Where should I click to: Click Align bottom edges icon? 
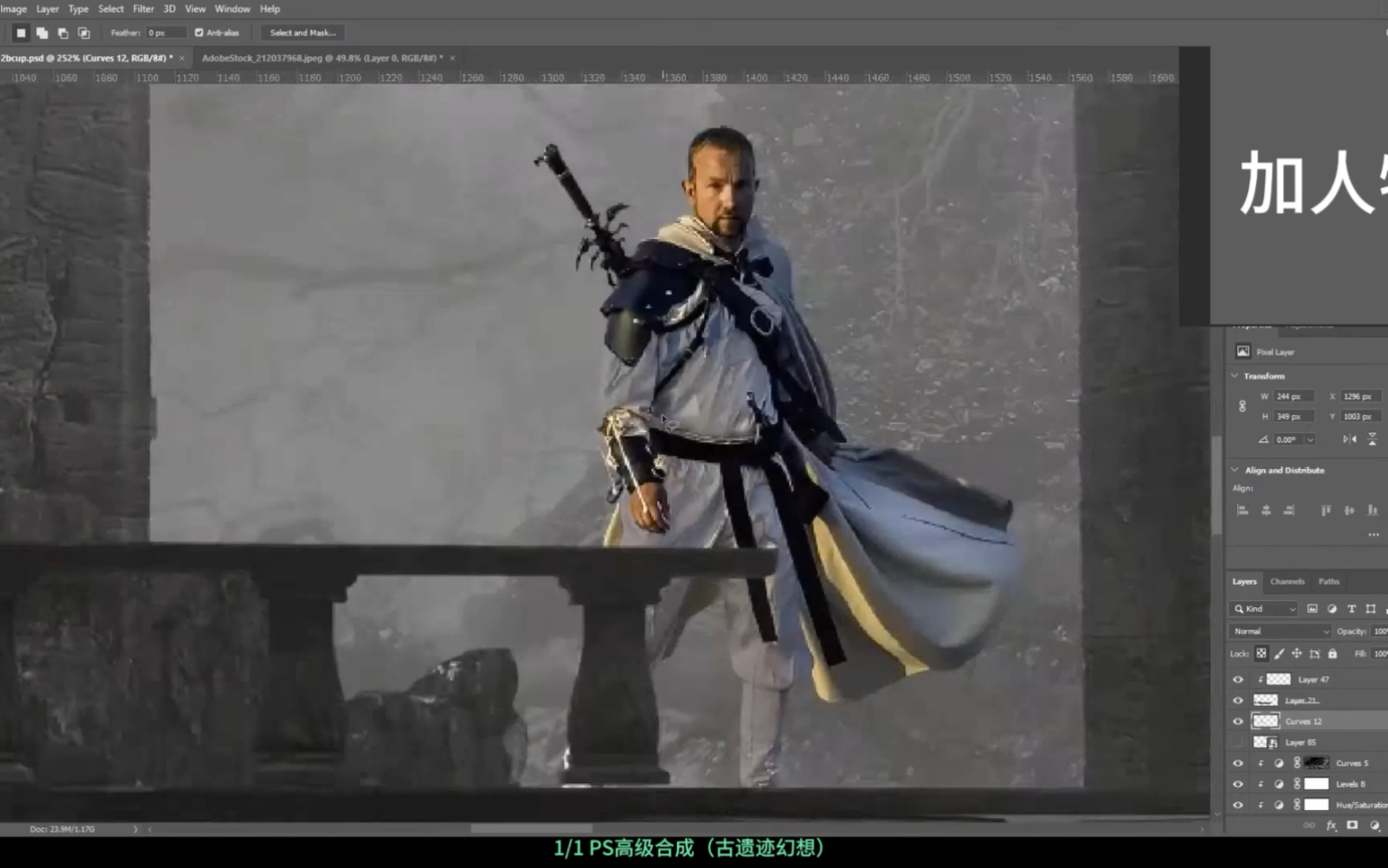click(x=1372, y=510)
